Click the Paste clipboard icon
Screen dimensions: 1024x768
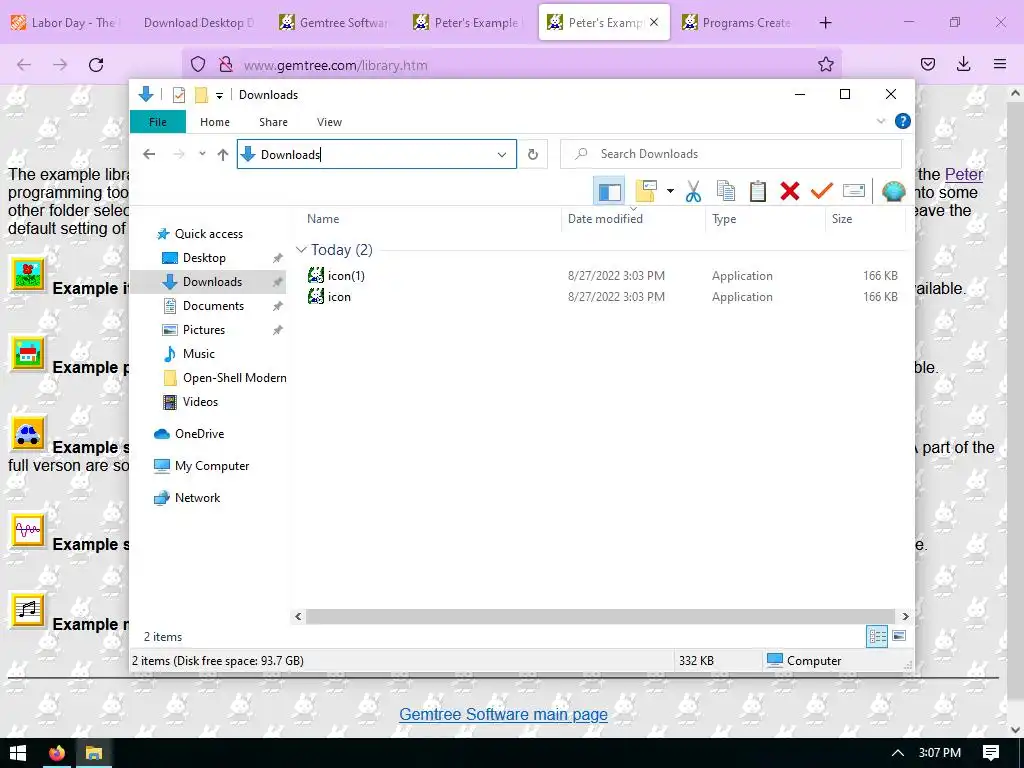[x=758, y=191]
